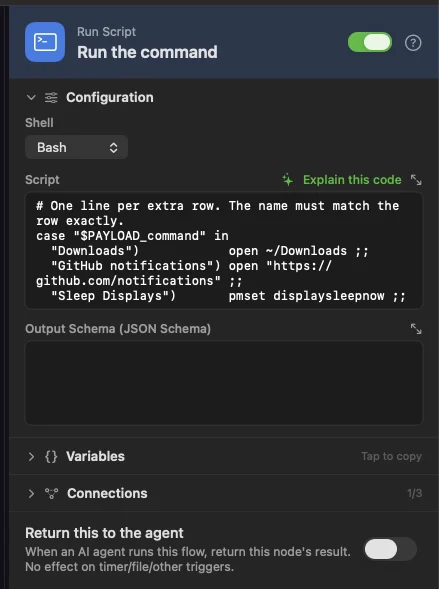439x589 pixels.
Task: Expand the Variables section chevron
Action: point(31,457)
